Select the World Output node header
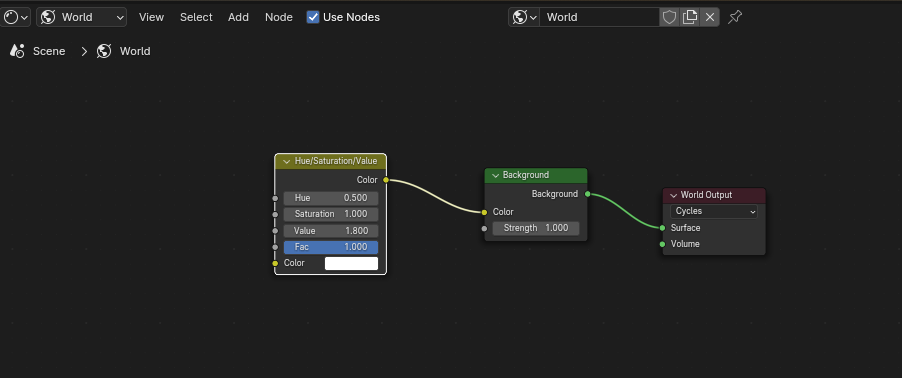 click(x=714, y=196)
